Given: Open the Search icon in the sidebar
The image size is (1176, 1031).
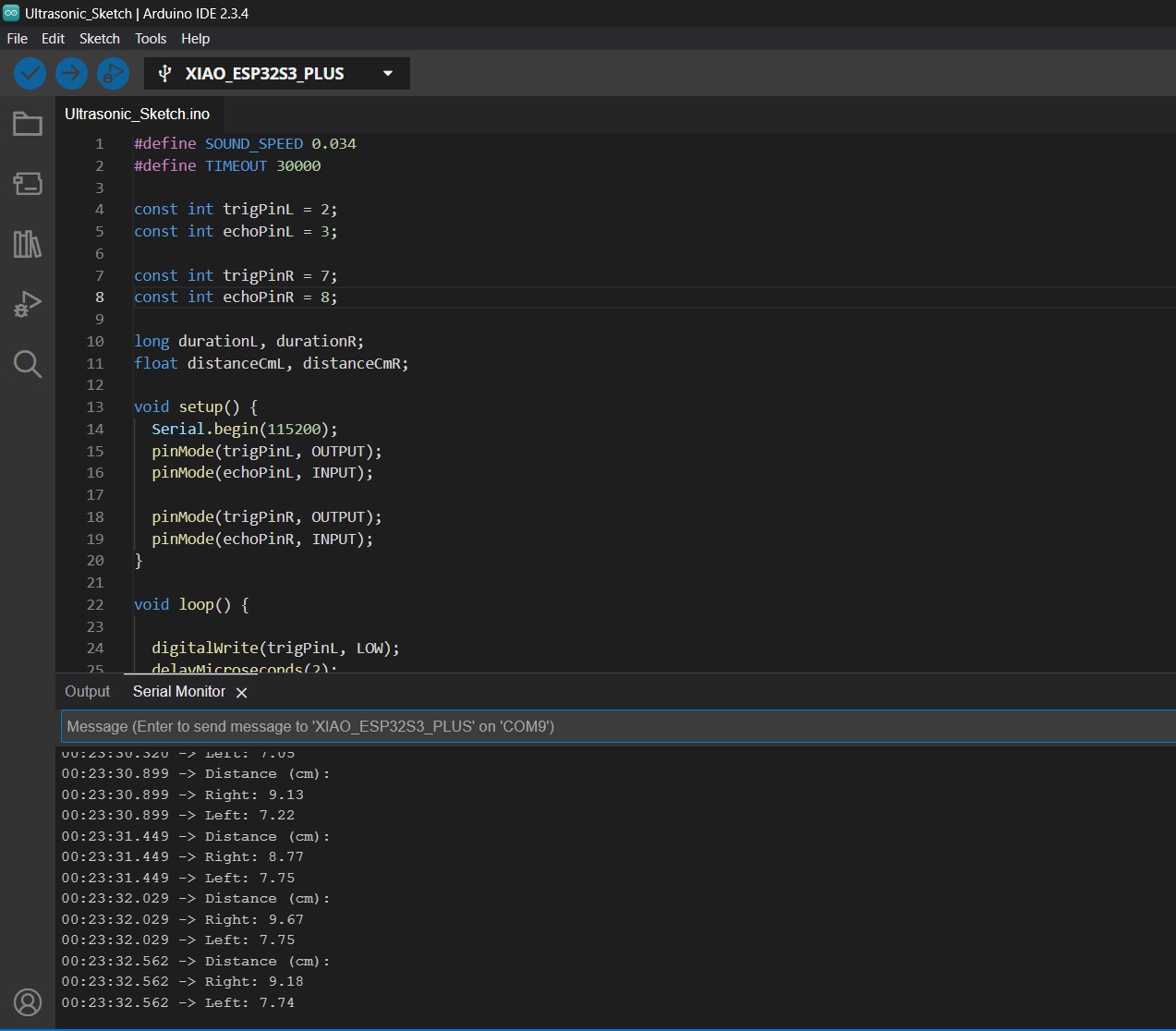Looking at the screenshot, I should tap(27, 363).
